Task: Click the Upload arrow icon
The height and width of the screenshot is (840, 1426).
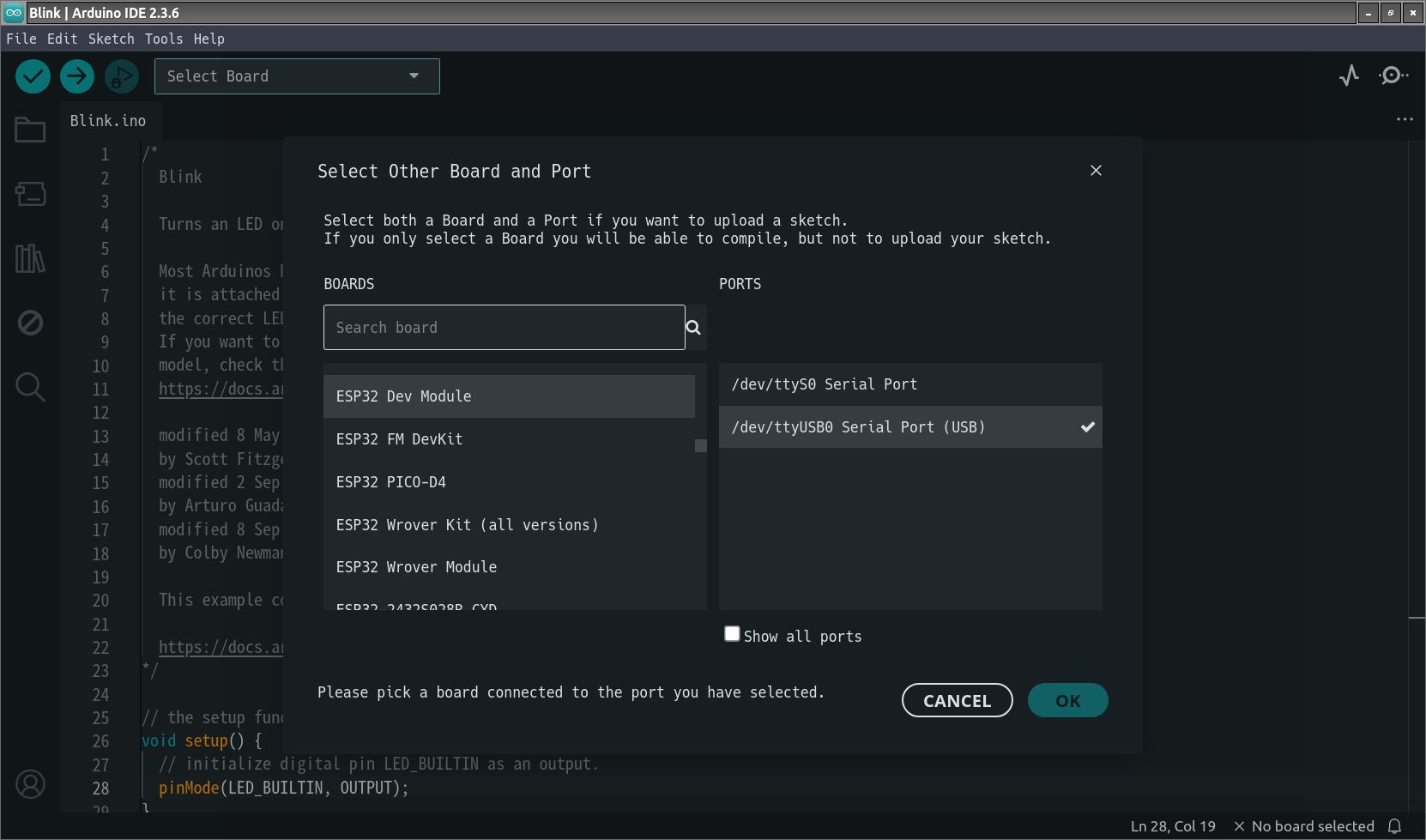Action: coord(77,76)
